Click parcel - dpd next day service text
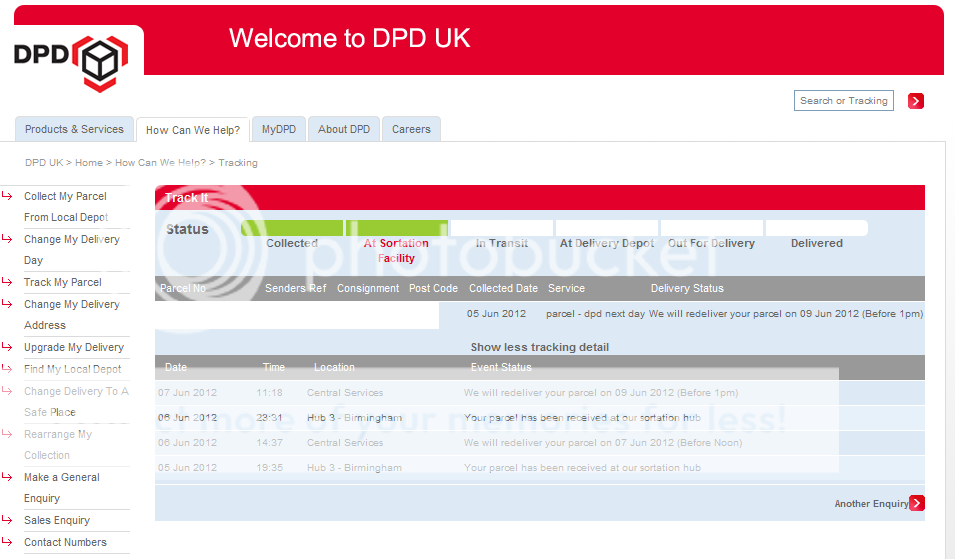 (x=595, y=314)
